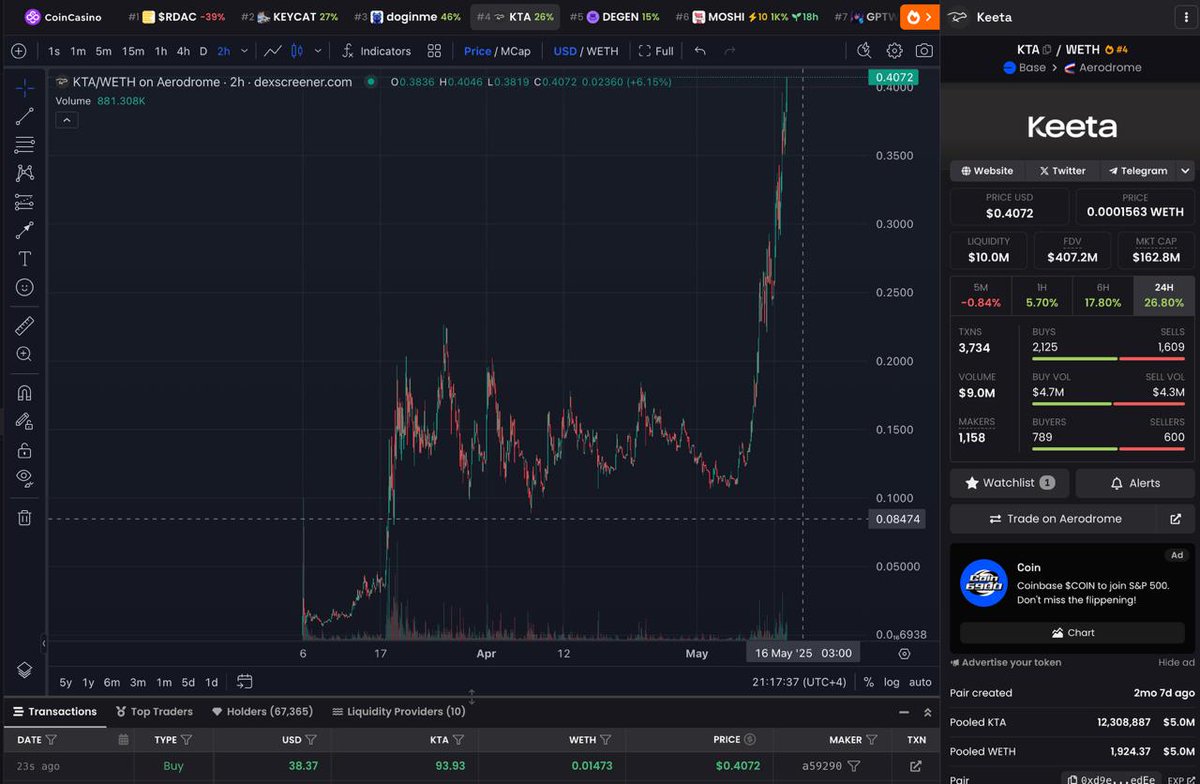Set the chart interval to 4h
Screen dimensions: 1200x784
coord(183,51)
